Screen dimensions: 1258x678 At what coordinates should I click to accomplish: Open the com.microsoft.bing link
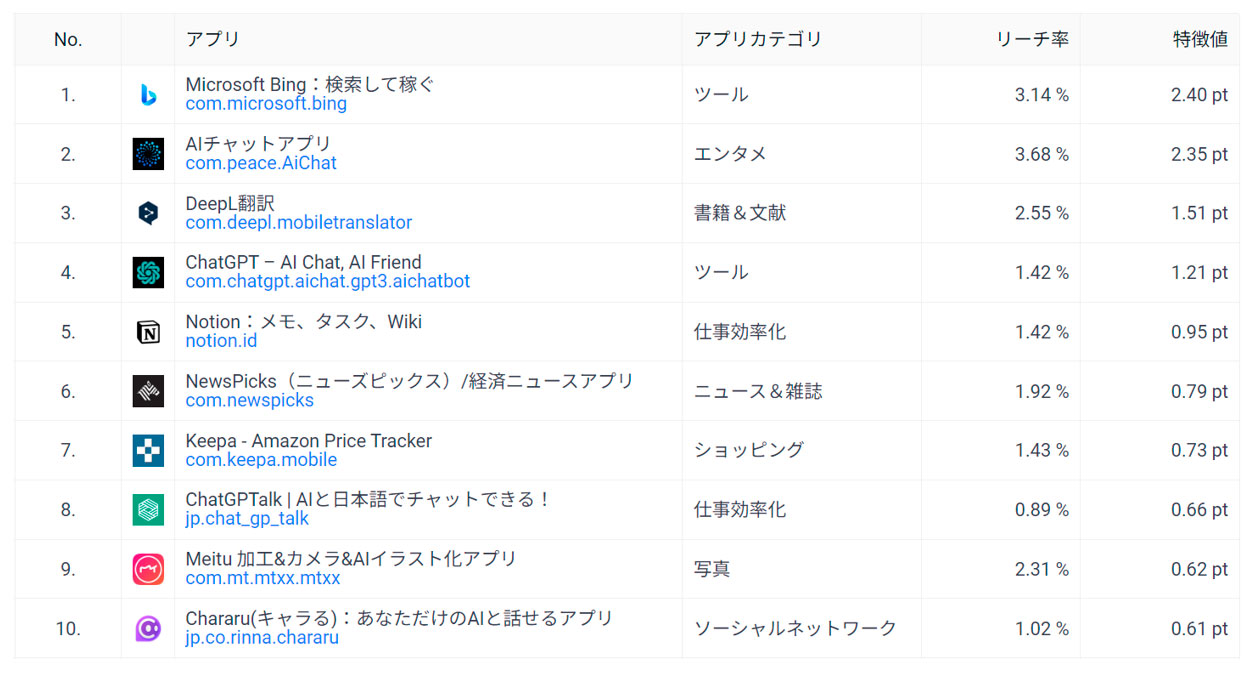pyautogui.click(x=266, y=104)
